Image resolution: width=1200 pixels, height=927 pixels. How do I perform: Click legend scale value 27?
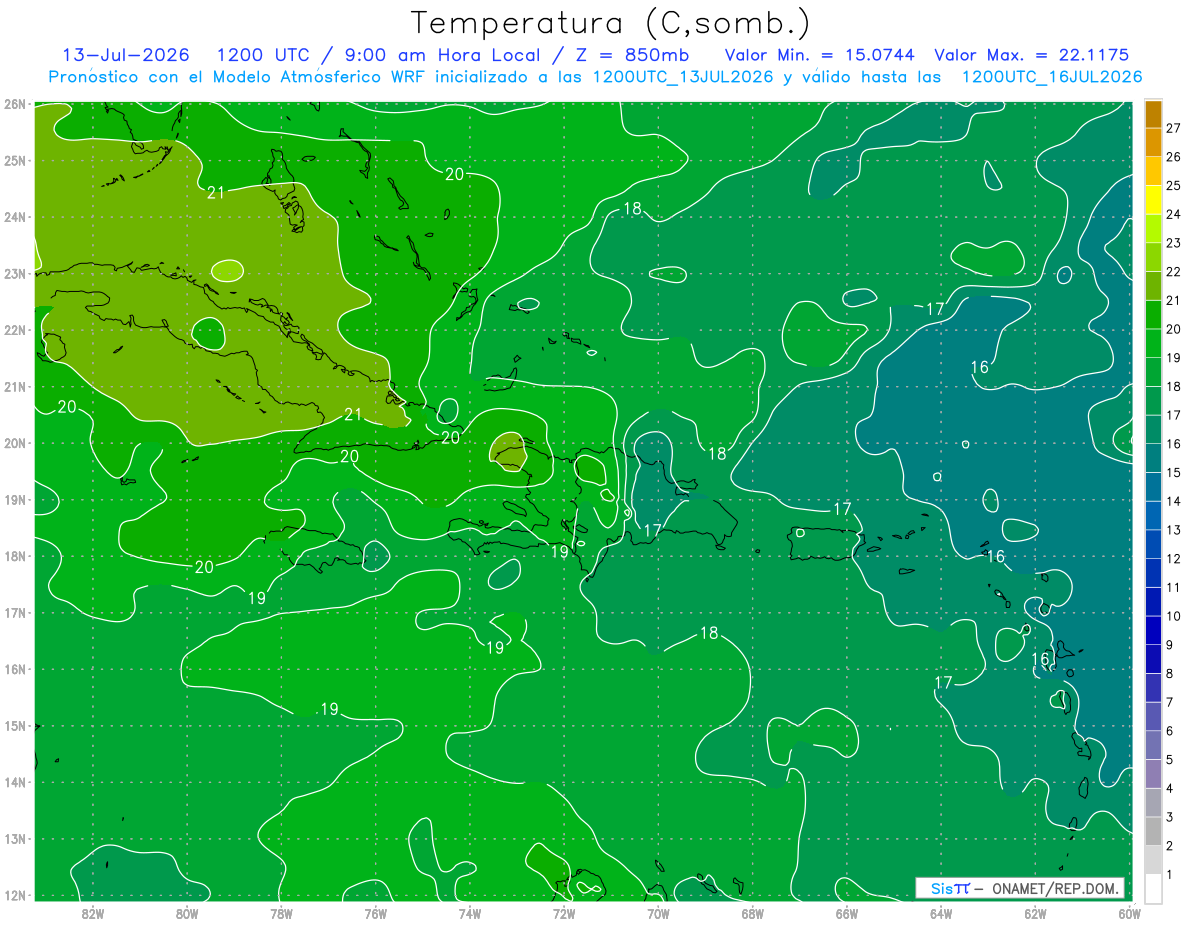pyautogui.click(x=1173, y=128)
